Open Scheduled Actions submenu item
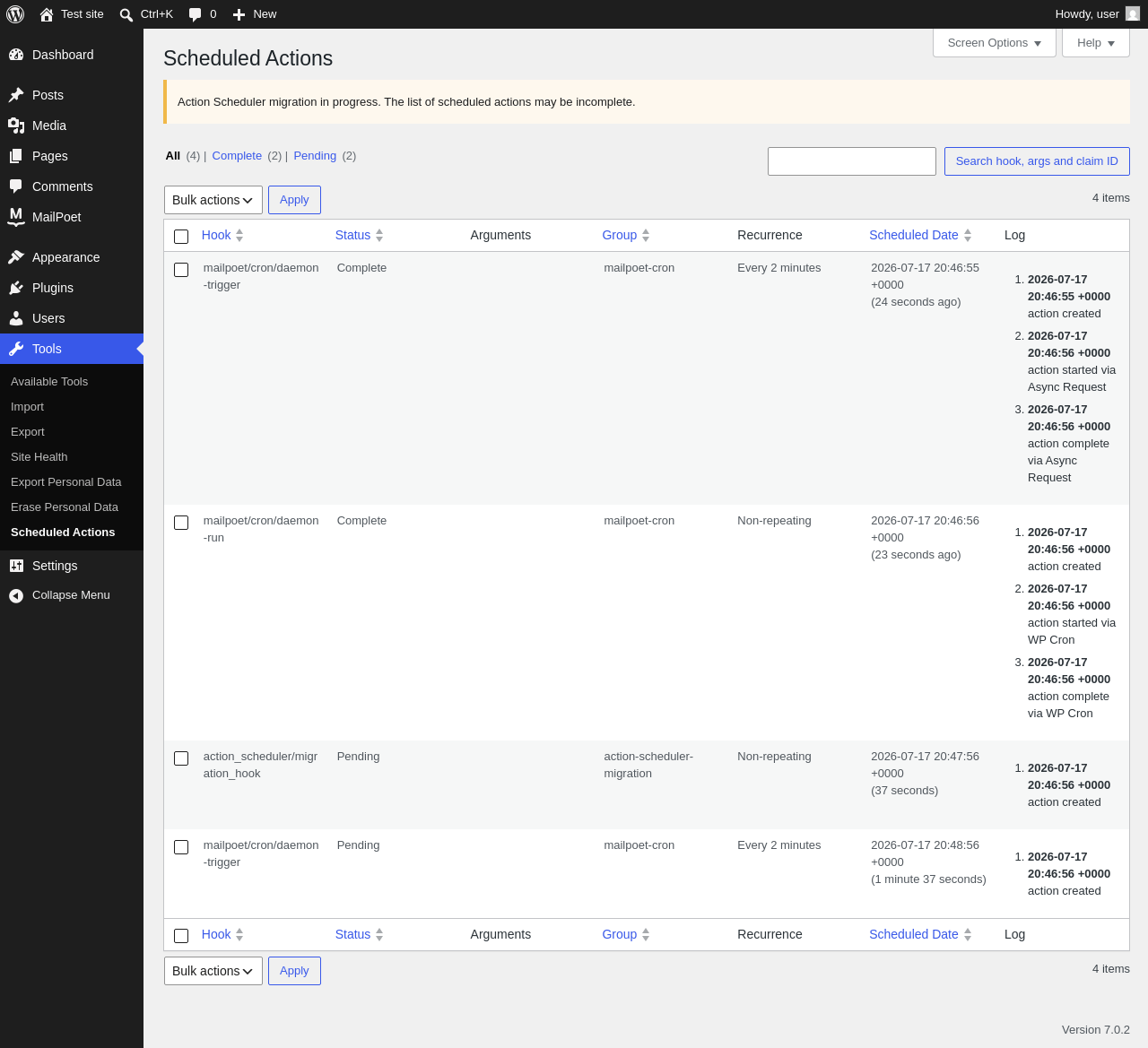The image size is (1148, 1048). 63,533
